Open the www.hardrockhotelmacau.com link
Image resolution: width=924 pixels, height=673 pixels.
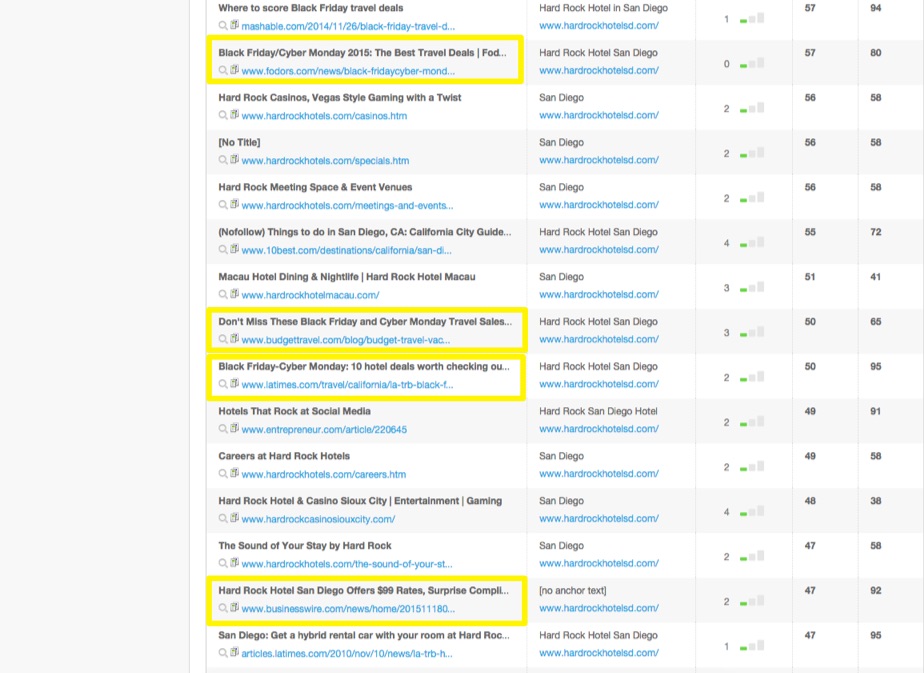(x=311, y=295)
